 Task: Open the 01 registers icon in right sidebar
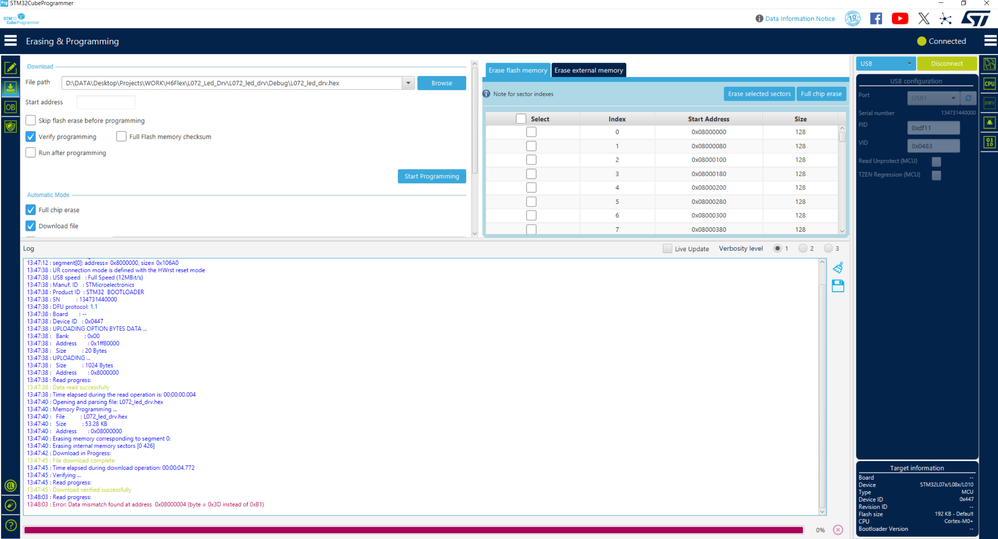coord(989,142)
